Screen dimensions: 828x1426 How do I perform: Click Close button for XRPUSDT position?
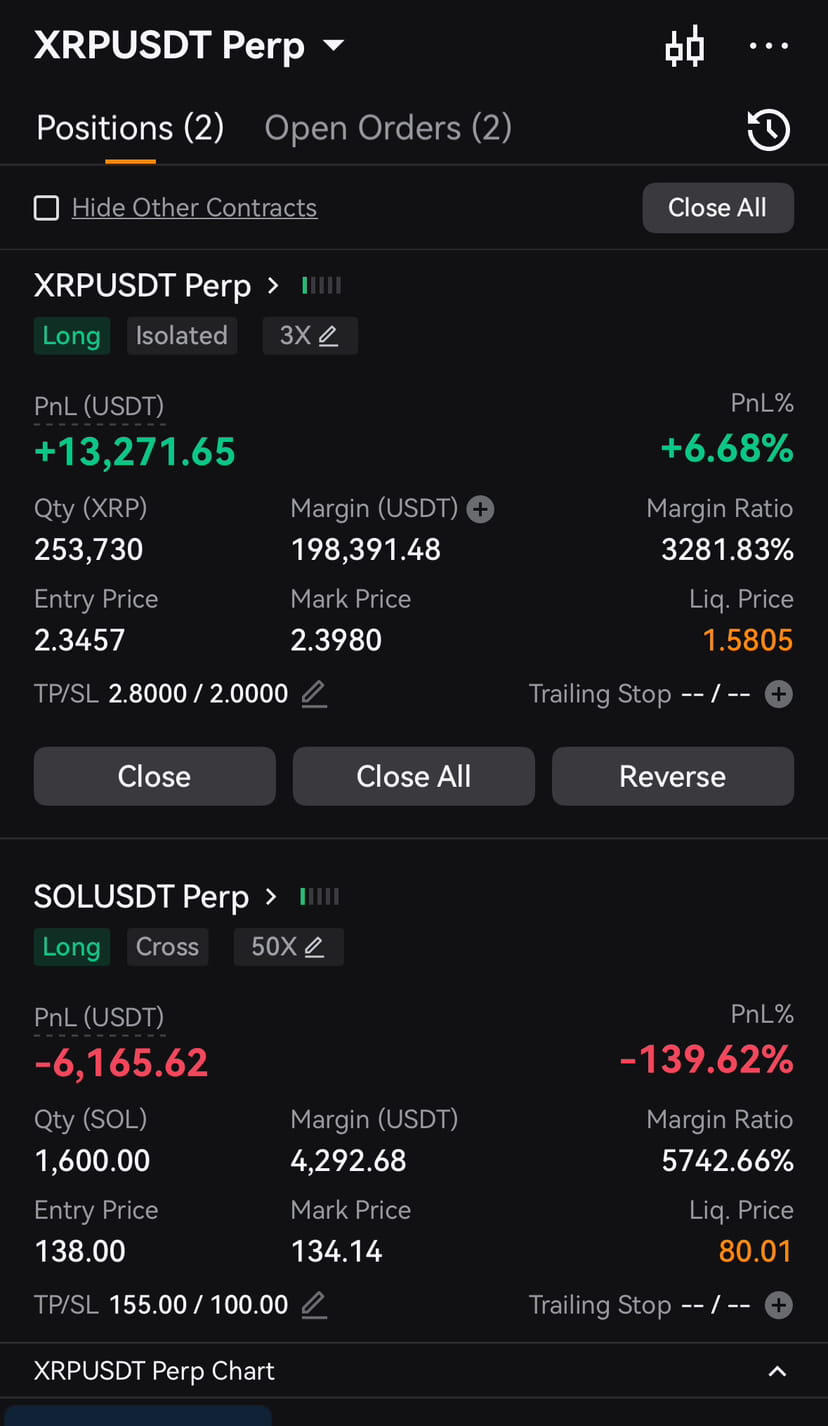click(154, 776)
